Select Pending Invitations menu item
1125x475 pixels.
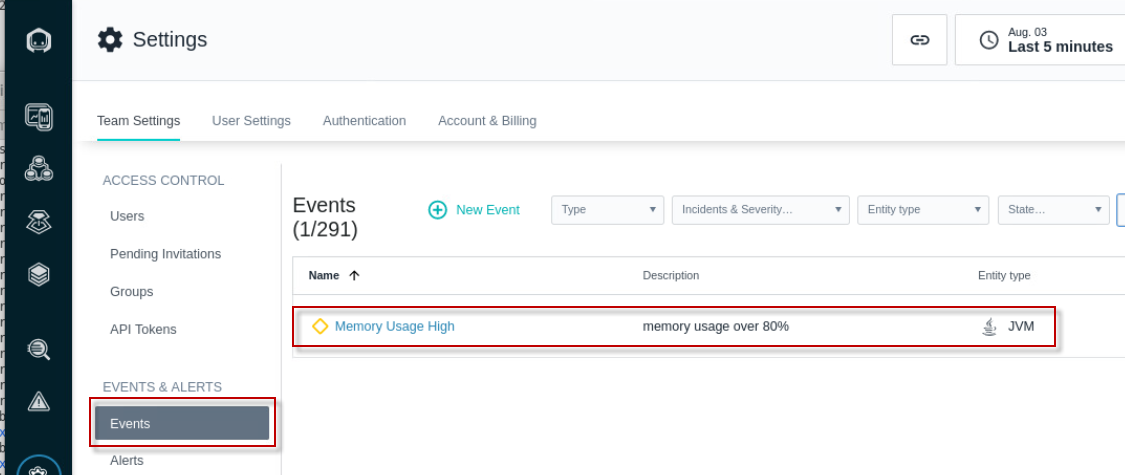coord(166,254)
